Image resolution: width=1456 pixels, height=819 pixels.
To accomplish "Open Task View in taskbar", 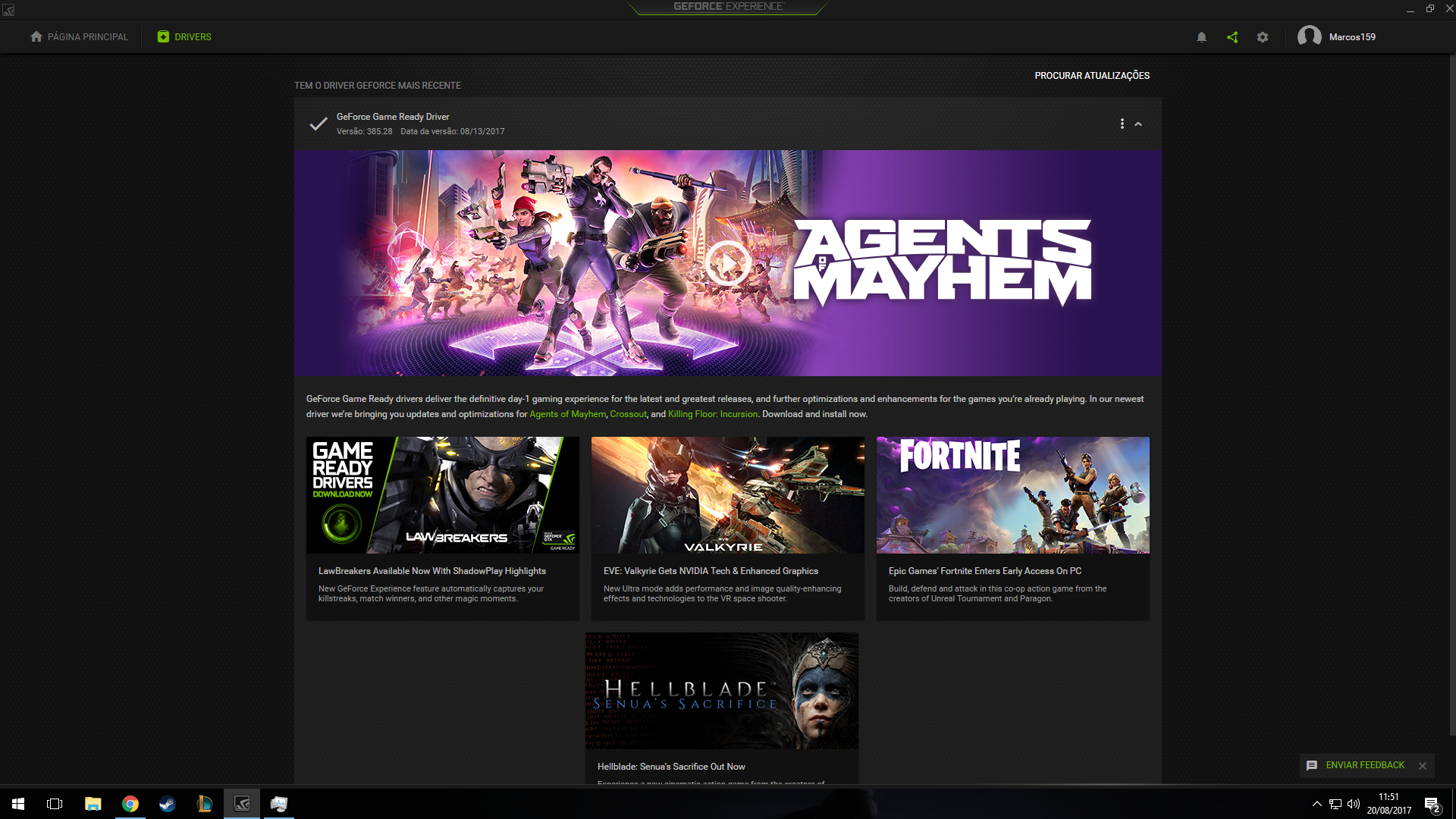I will 55,804.
